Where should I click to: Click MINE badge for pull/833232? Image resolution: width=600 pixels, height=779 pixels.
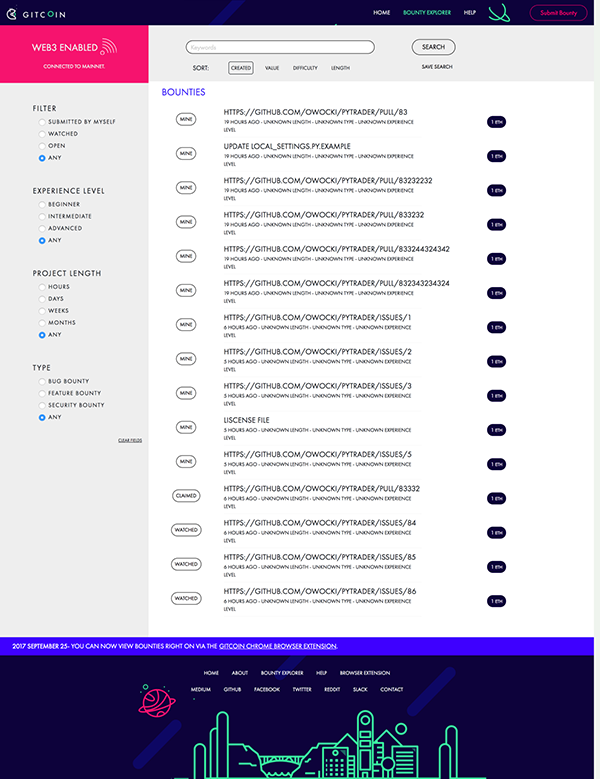pos(186,222)
